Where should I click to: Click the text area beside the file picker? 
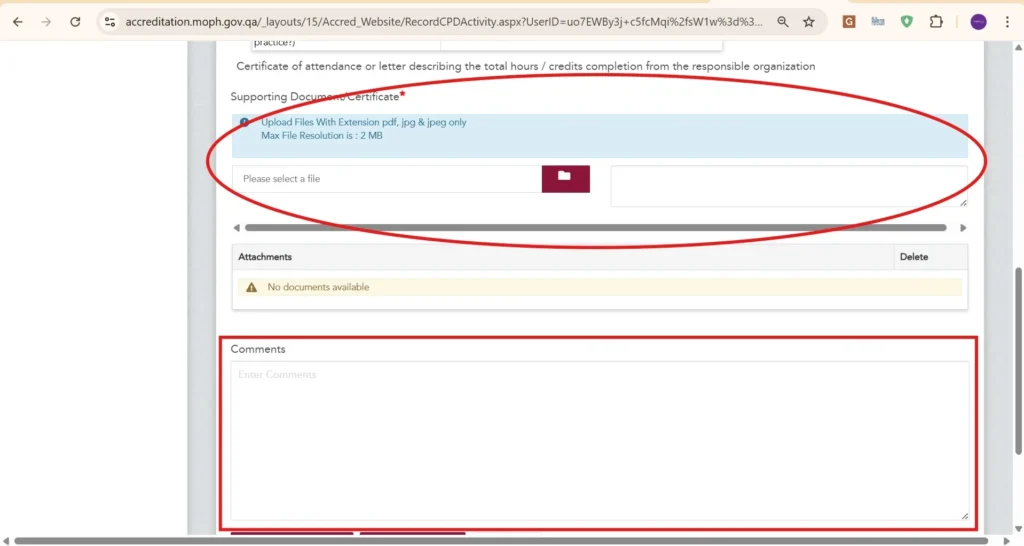click(x=789, y=186)
